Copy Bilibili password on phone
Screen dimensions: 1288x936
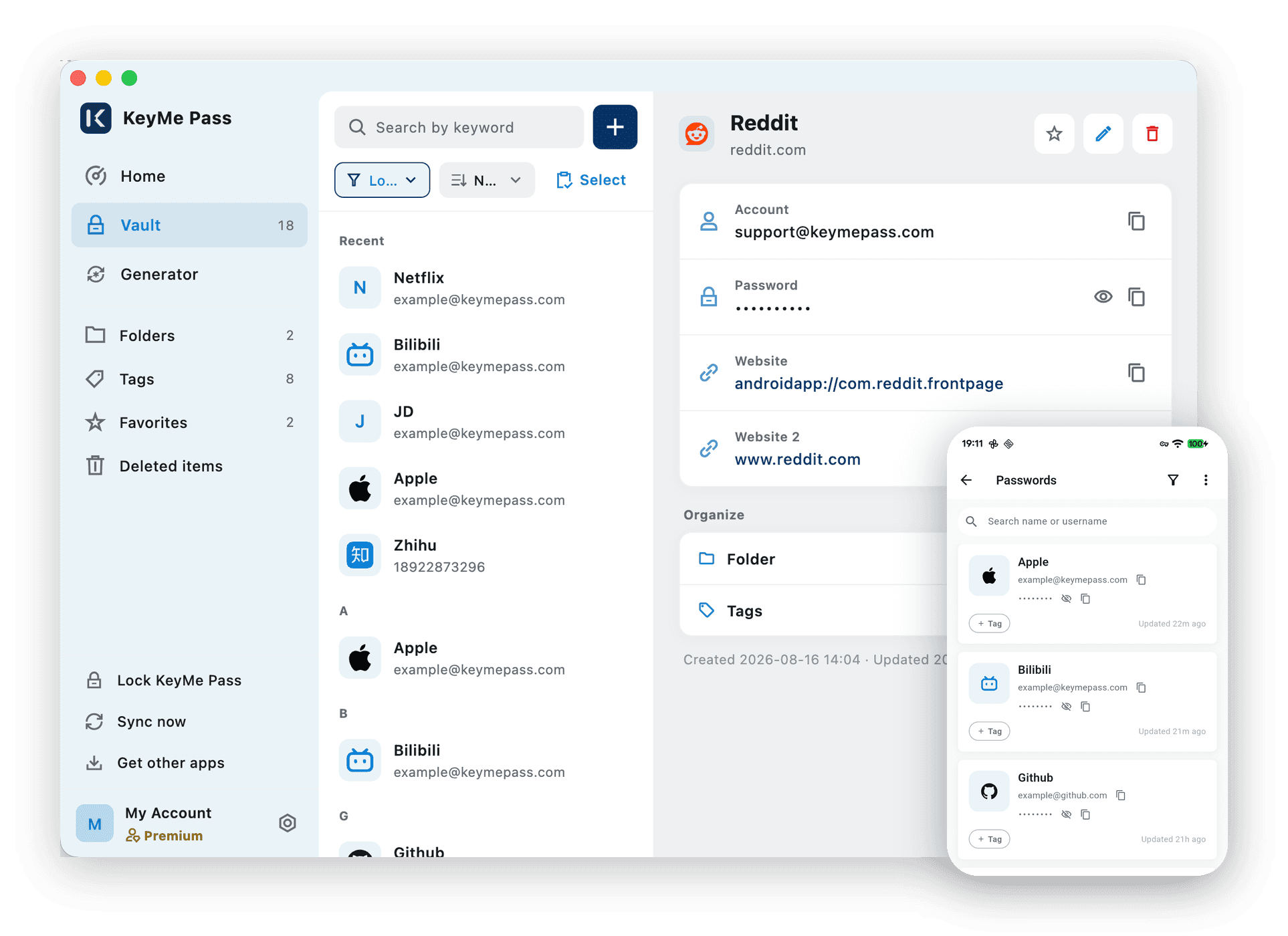(x=1085, y=707)
